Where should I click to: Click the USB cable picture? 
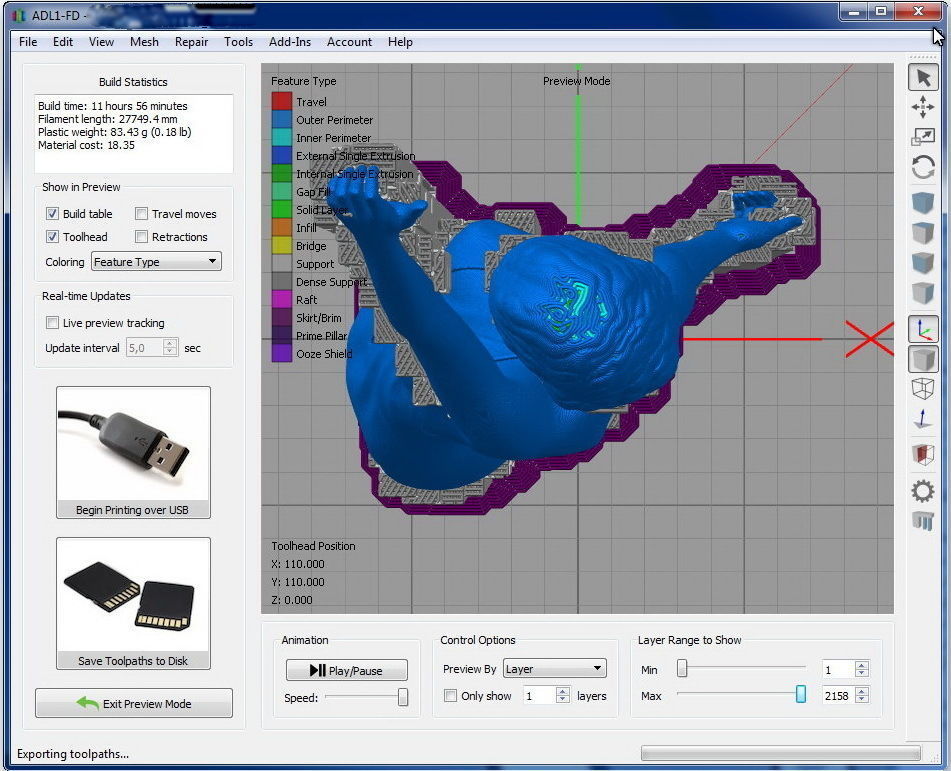(x=133, y=445)
